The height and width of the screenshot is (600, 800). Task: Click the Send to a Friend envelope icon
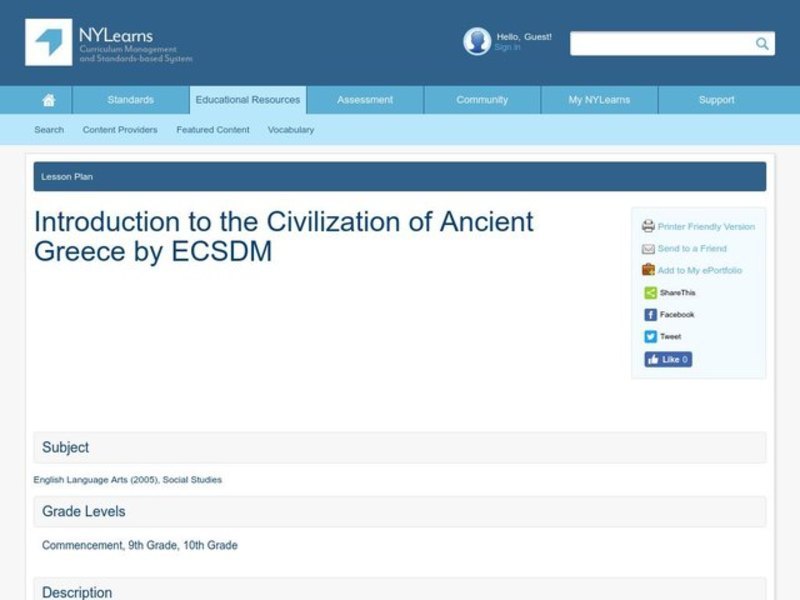(x=646, y=248)
